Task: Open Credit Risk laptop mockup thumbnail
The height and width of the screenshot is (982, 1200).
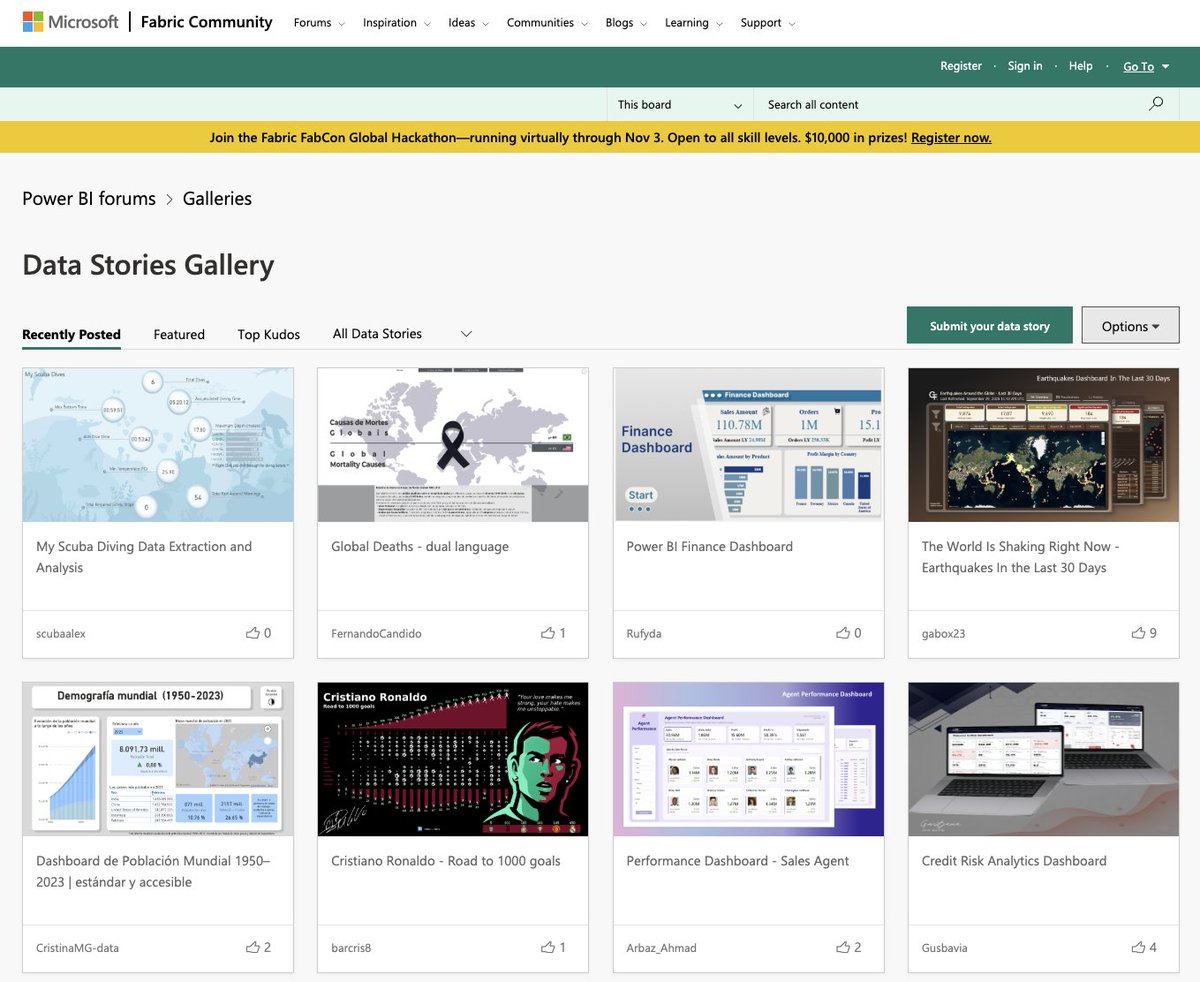Action: (x=1044, y=759)
